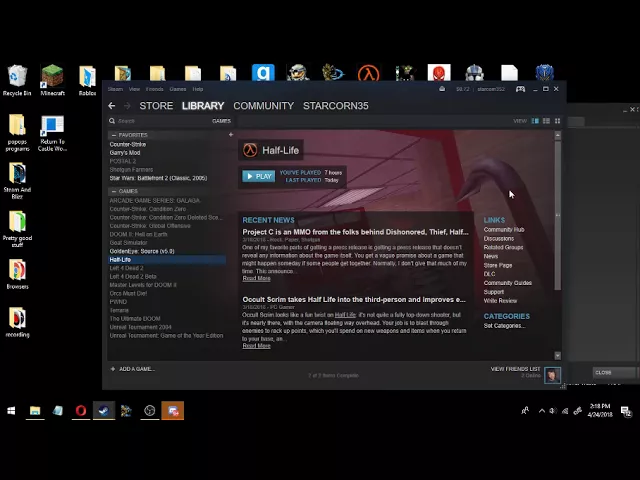Show hidden system tray icons chevron
Viewport: 640px width, 480px height.
[541, 411]
